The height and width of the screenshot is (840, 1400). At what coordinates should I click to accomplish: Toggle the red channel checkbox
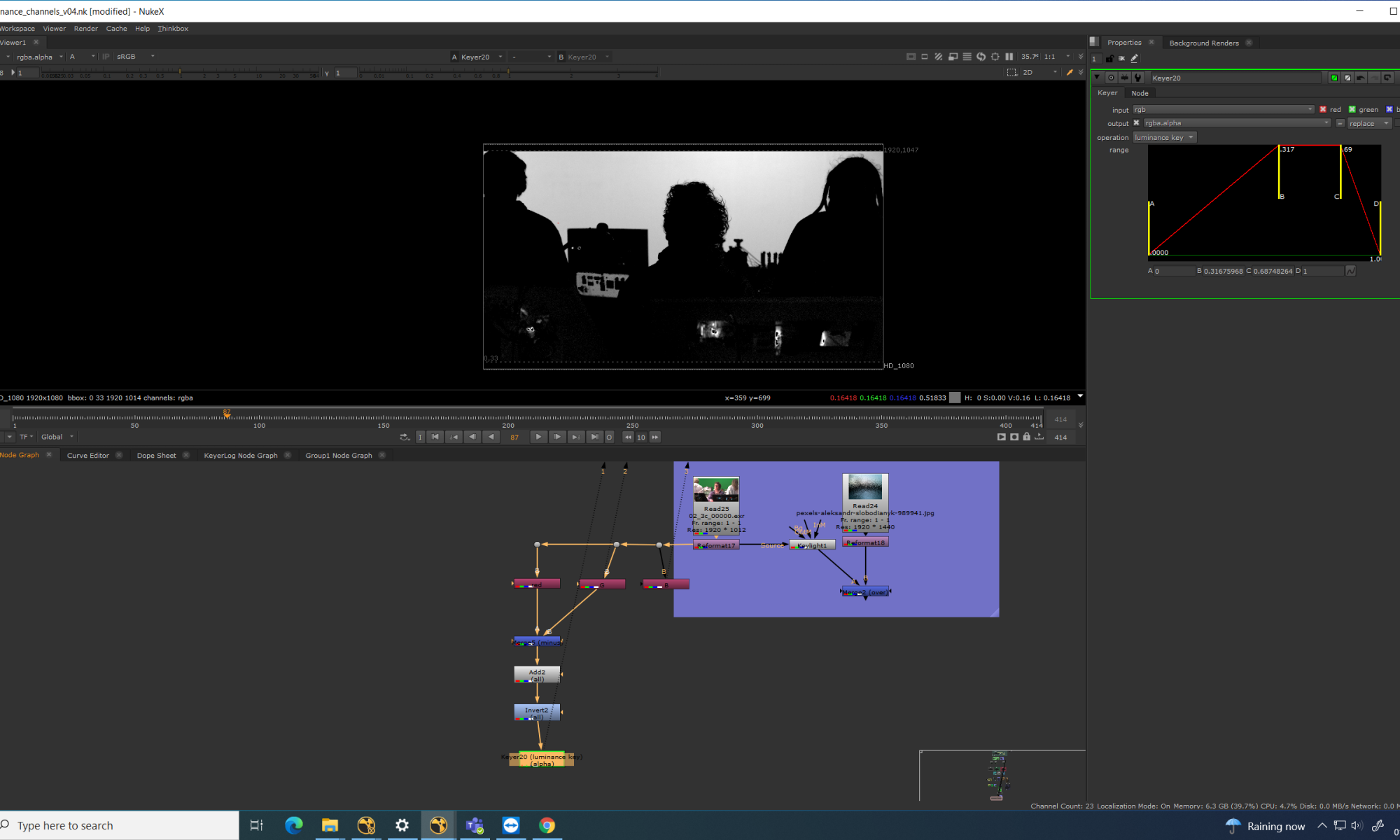click(1323, 109)
